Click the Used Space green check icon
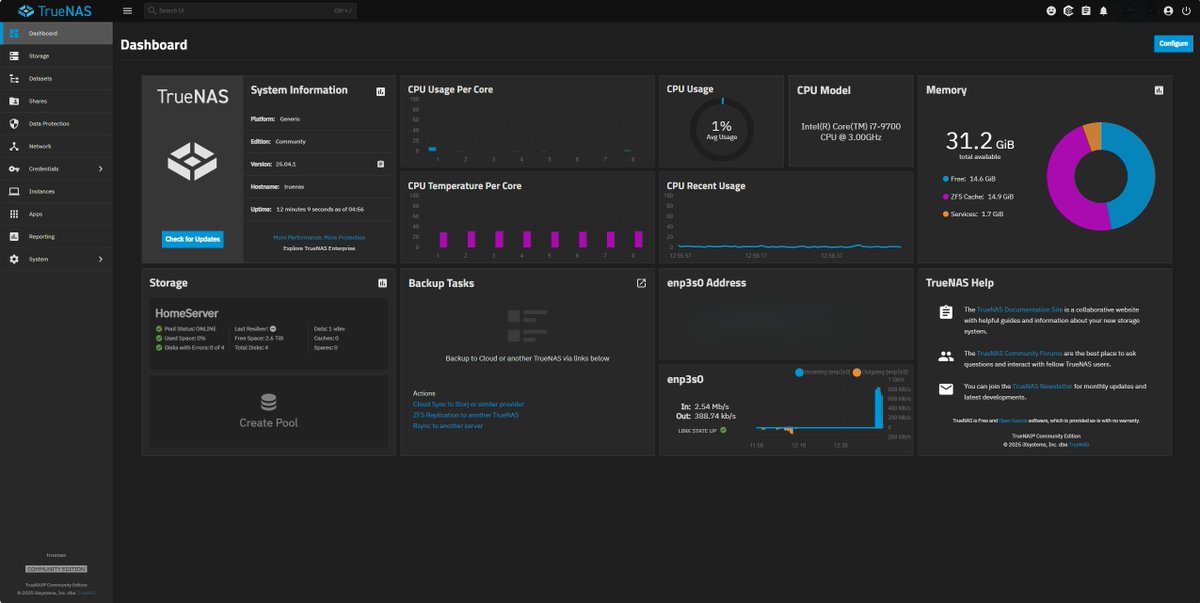The width and height of the screenshot is (1200, 603). 159,338
